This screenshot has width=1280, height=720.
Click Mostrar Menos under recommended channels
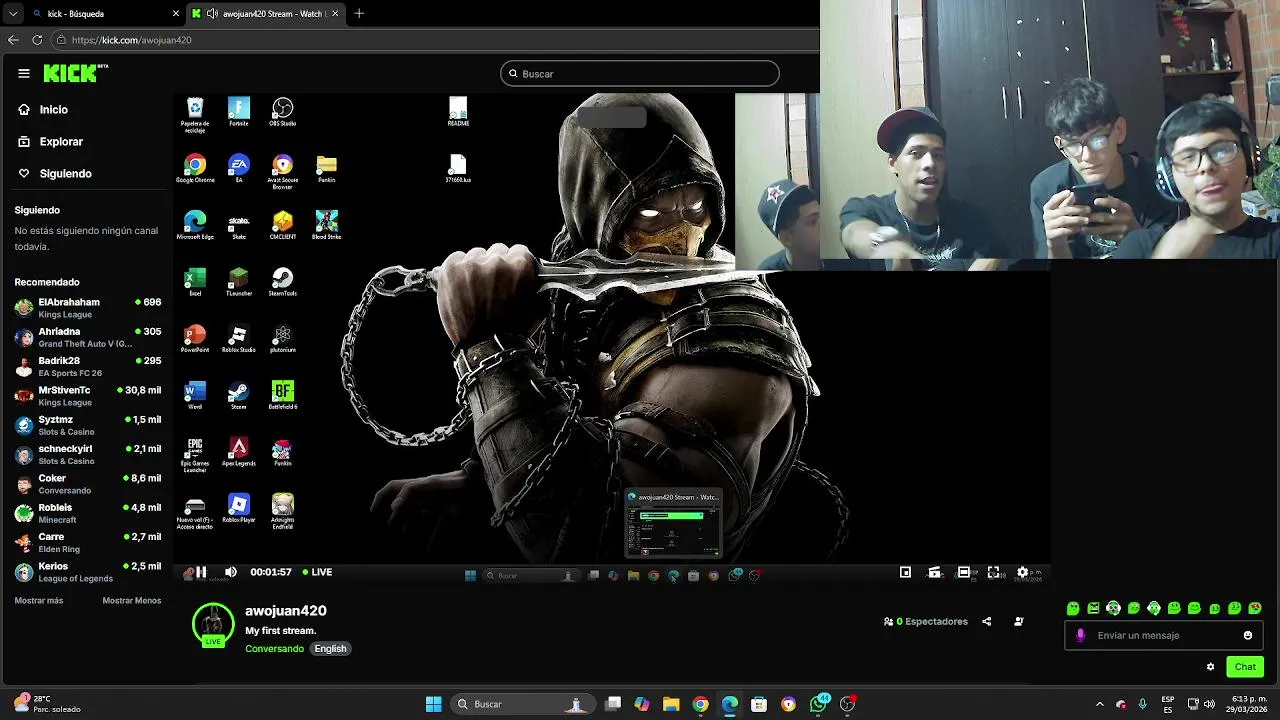click(132, 601)
